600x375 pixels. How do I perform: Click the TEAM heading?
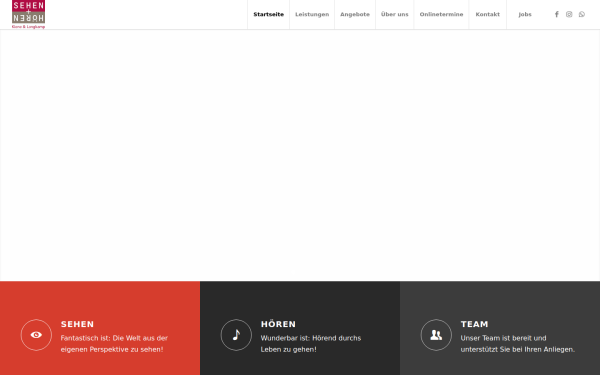(x=474, y=324)
